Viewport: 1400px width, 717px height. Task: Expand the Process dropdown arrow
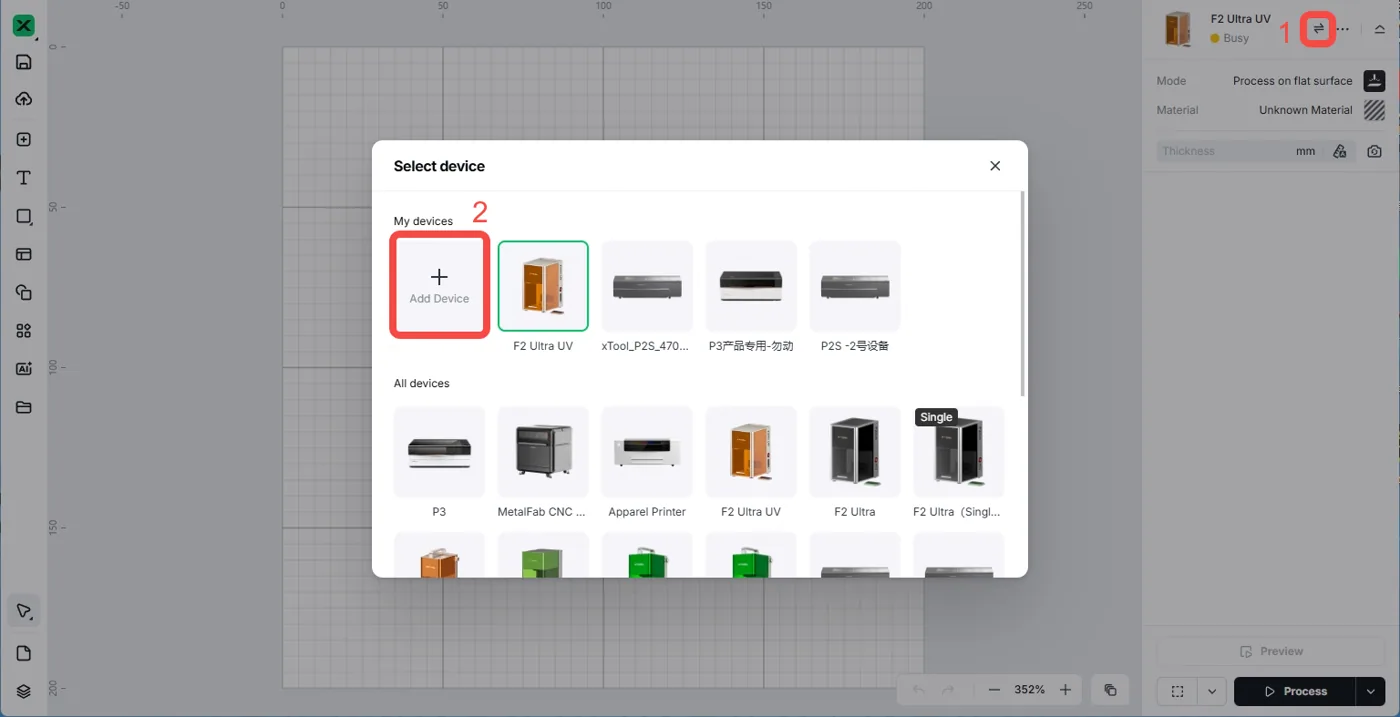[1371, 691]
